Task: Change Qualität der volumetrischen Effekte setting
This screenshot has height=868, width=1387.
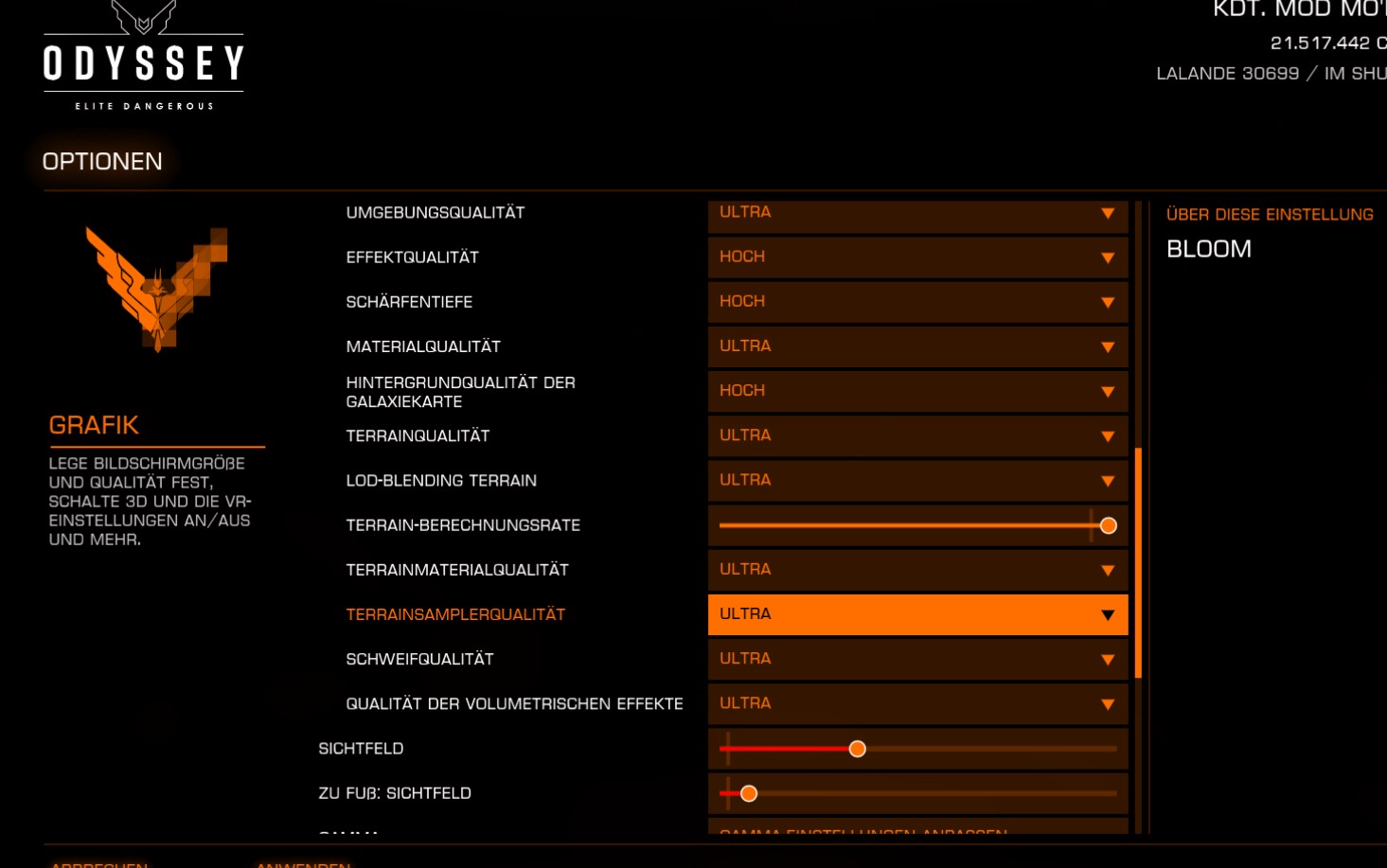Action: click(916, 703)
